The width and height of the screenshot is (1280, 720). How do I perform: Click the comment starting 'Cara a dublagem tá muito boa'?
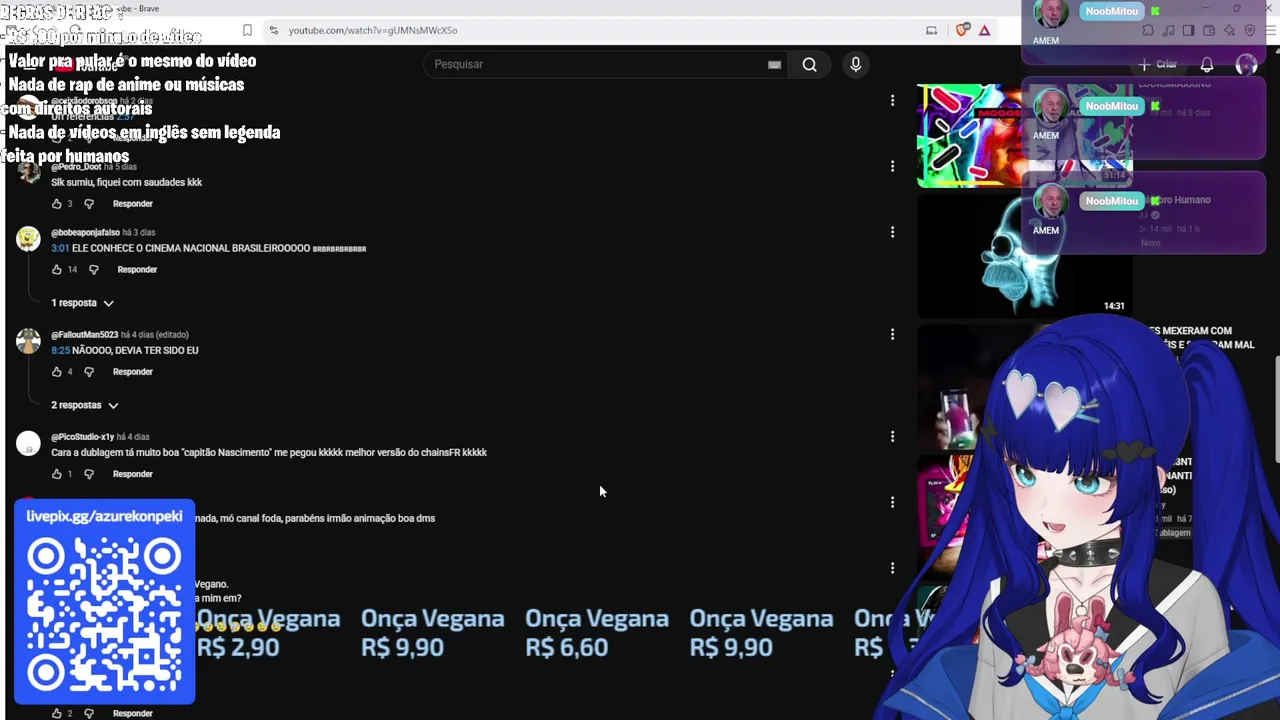[x=269, y=452]
